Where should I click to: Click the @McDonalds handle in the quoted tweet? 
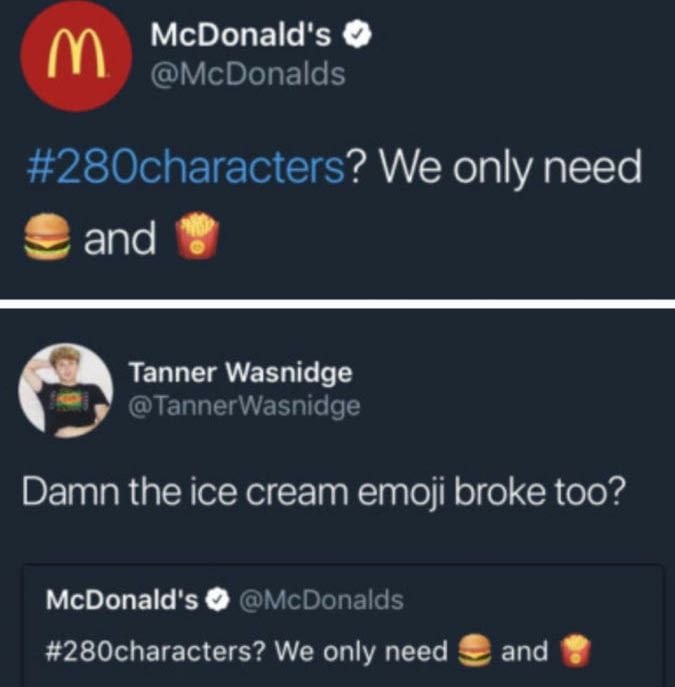coord(321,599)
